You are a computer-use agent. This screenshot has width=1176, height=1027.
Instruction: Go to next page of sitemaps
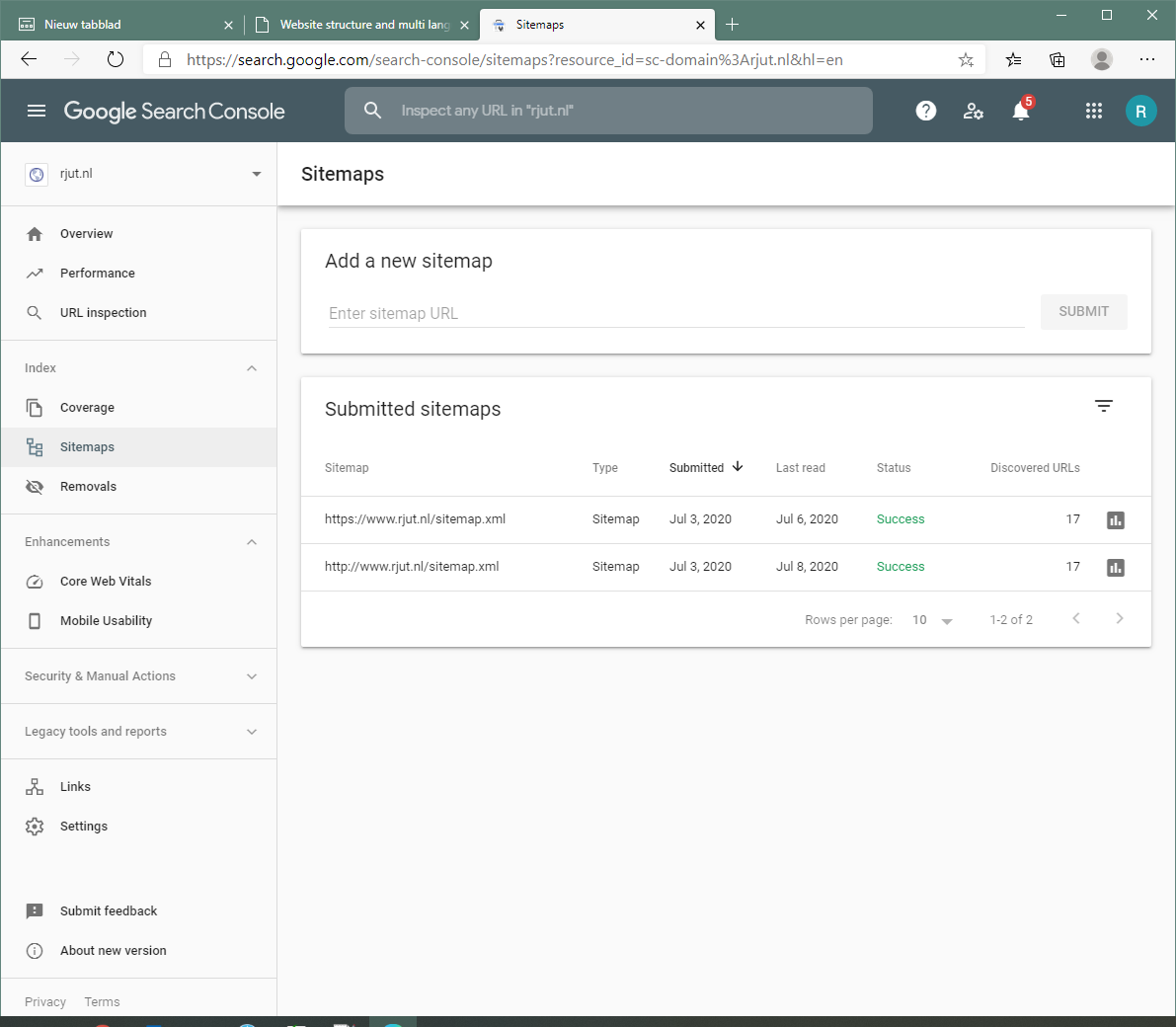tap(1119, 618)
